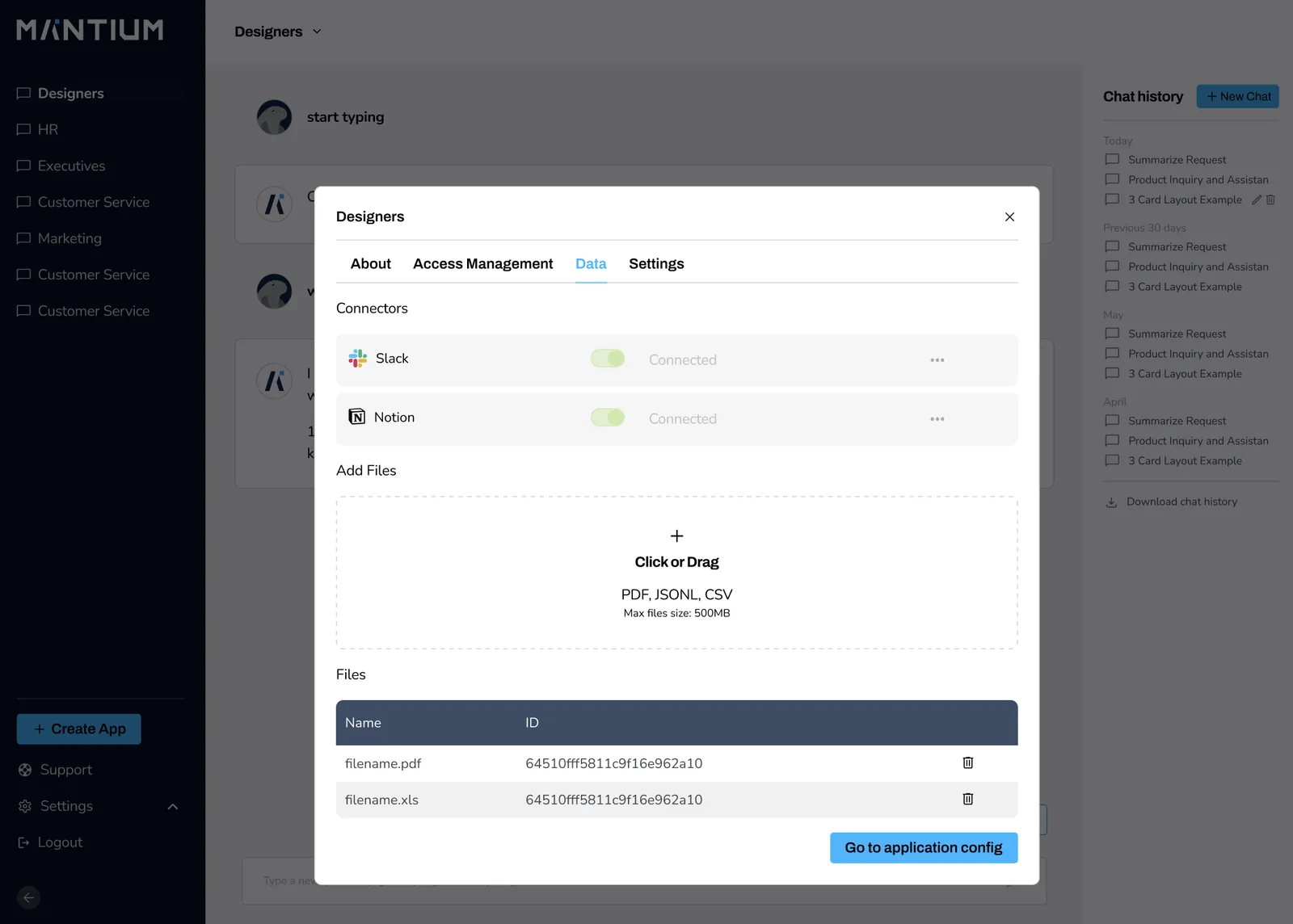1293x924 pixels.
Task: Click the Notion connector icon
Action: (356, 417)
